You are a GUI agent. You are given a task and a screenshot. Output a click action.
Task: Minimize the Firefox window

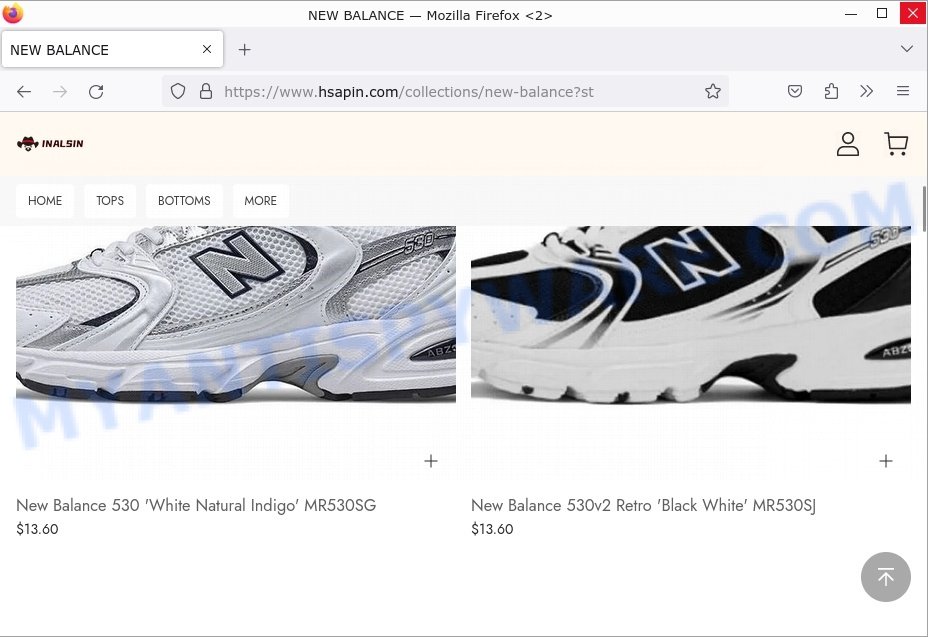pyautogui.click(x=851, y=13)
